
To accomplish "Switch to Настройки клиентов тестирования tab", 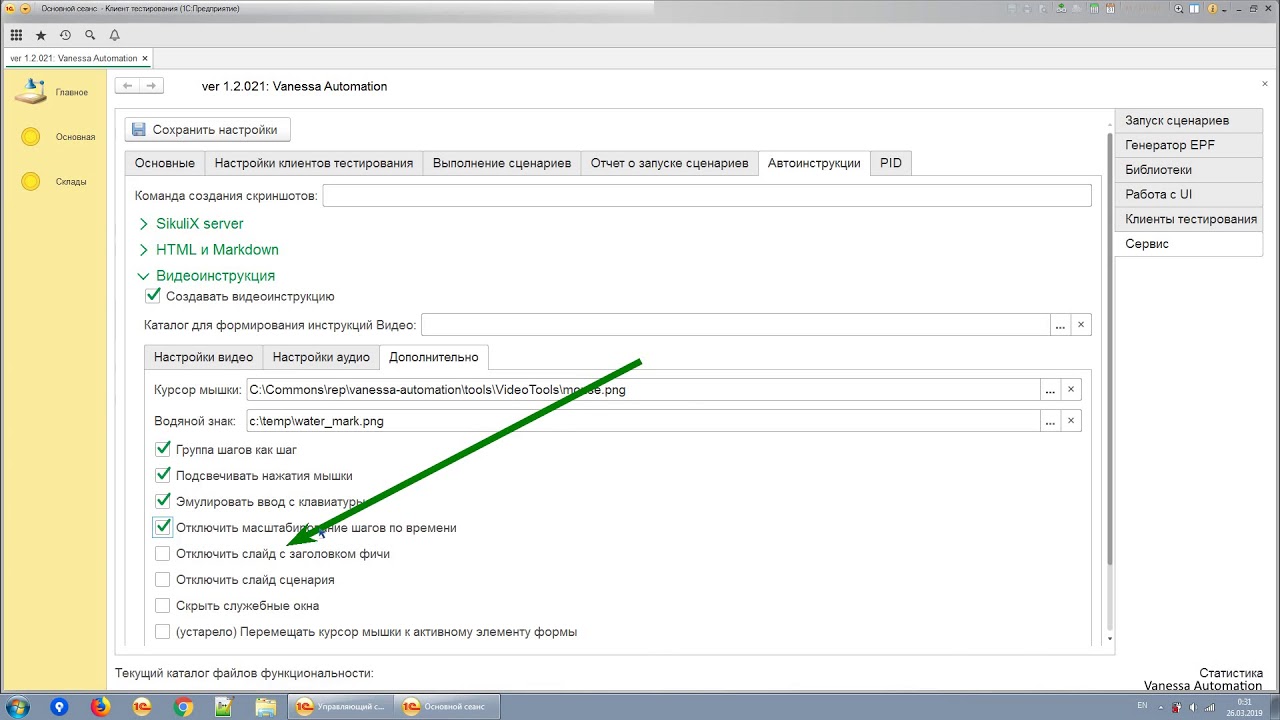I will [x=314, y=163].
